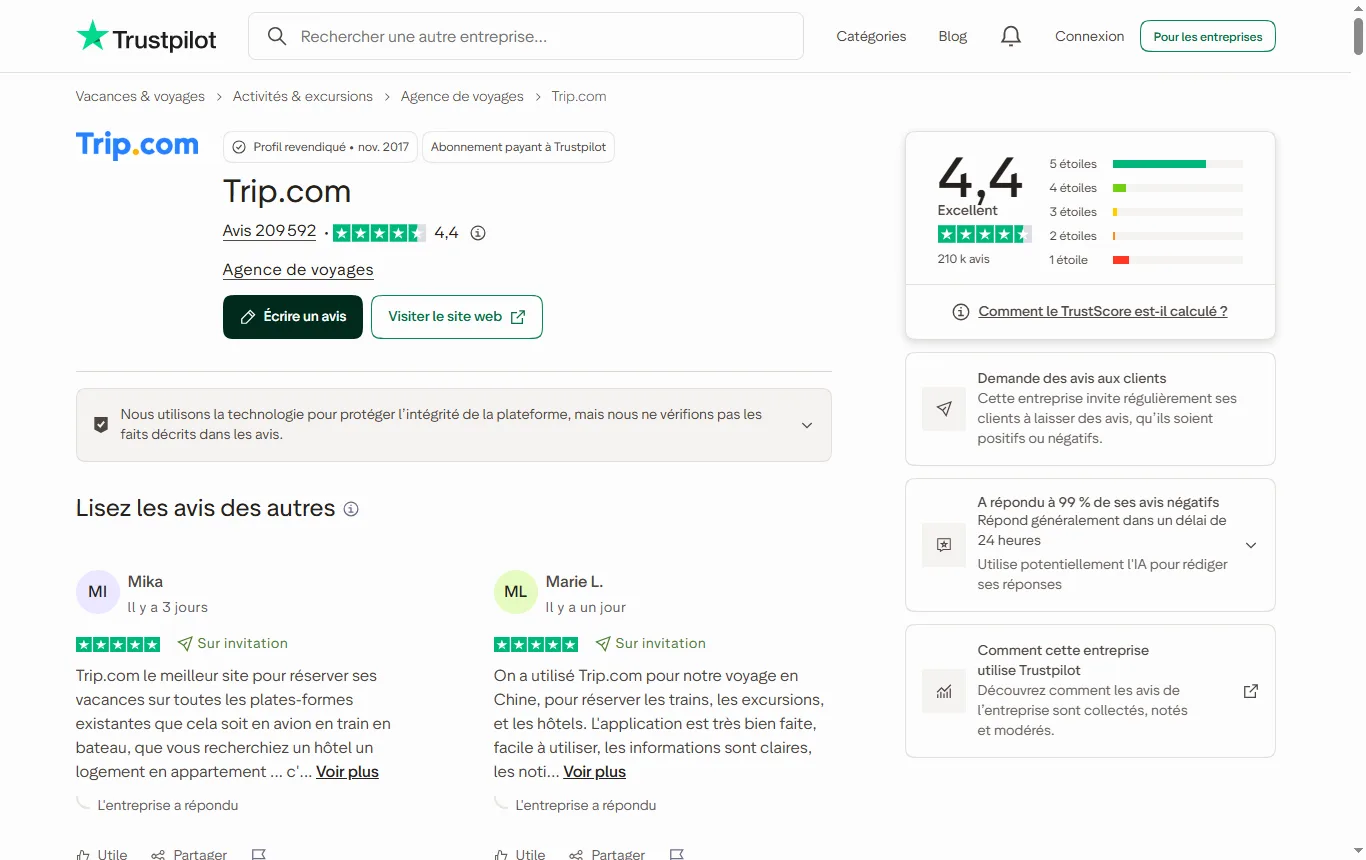Open the Blog menu item
Viewport: 1366px width, 860px height.
tap(953, 36)
